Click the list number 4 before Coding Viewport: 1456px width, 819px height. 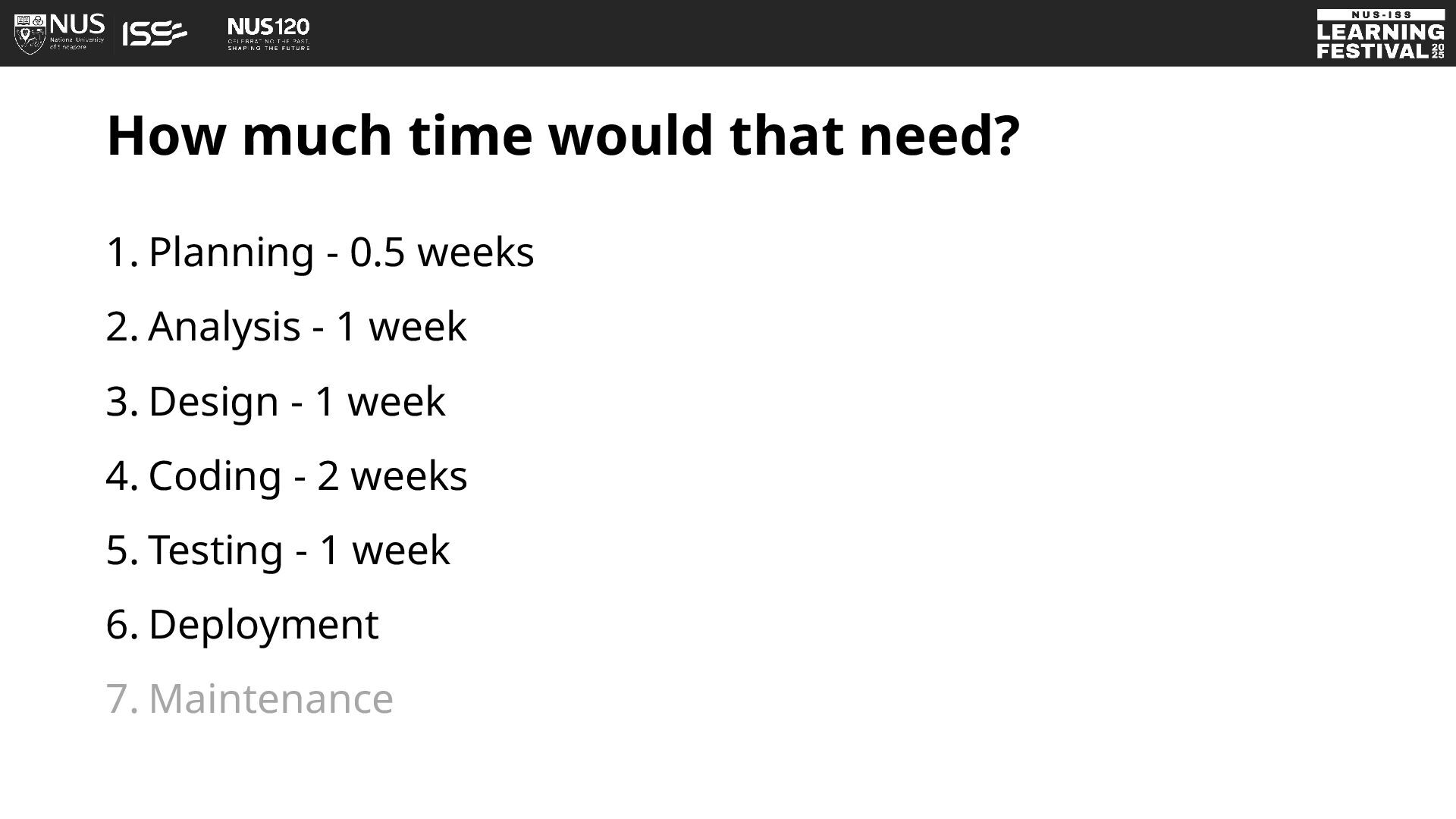(121, 476)
